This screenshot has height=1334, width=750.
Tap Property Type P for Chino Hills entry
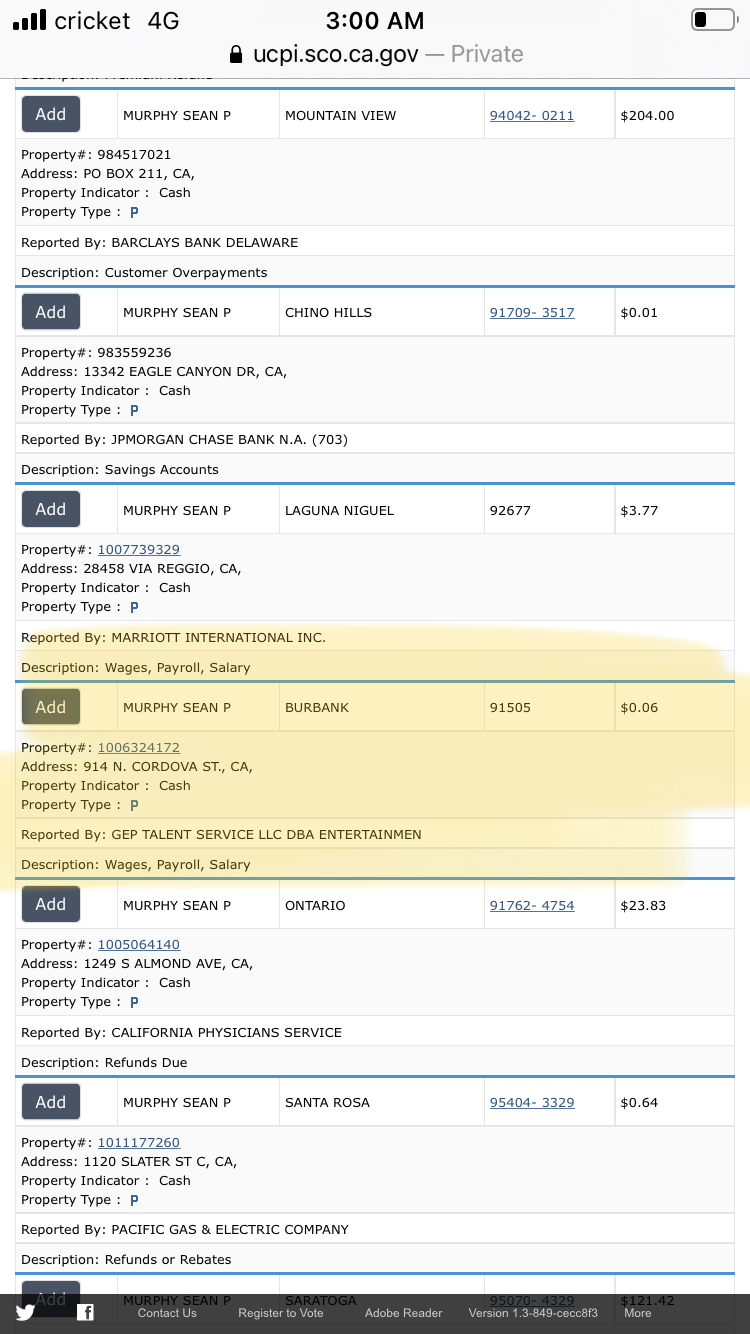pyautogui.click(x=134, y=410)
